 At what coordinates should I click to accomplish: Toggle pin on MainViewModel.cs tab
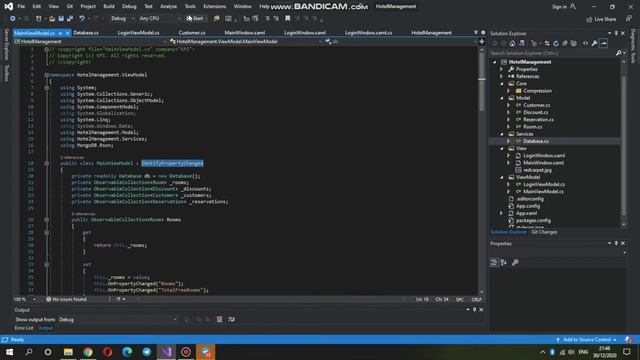click(x=60, y=33)
